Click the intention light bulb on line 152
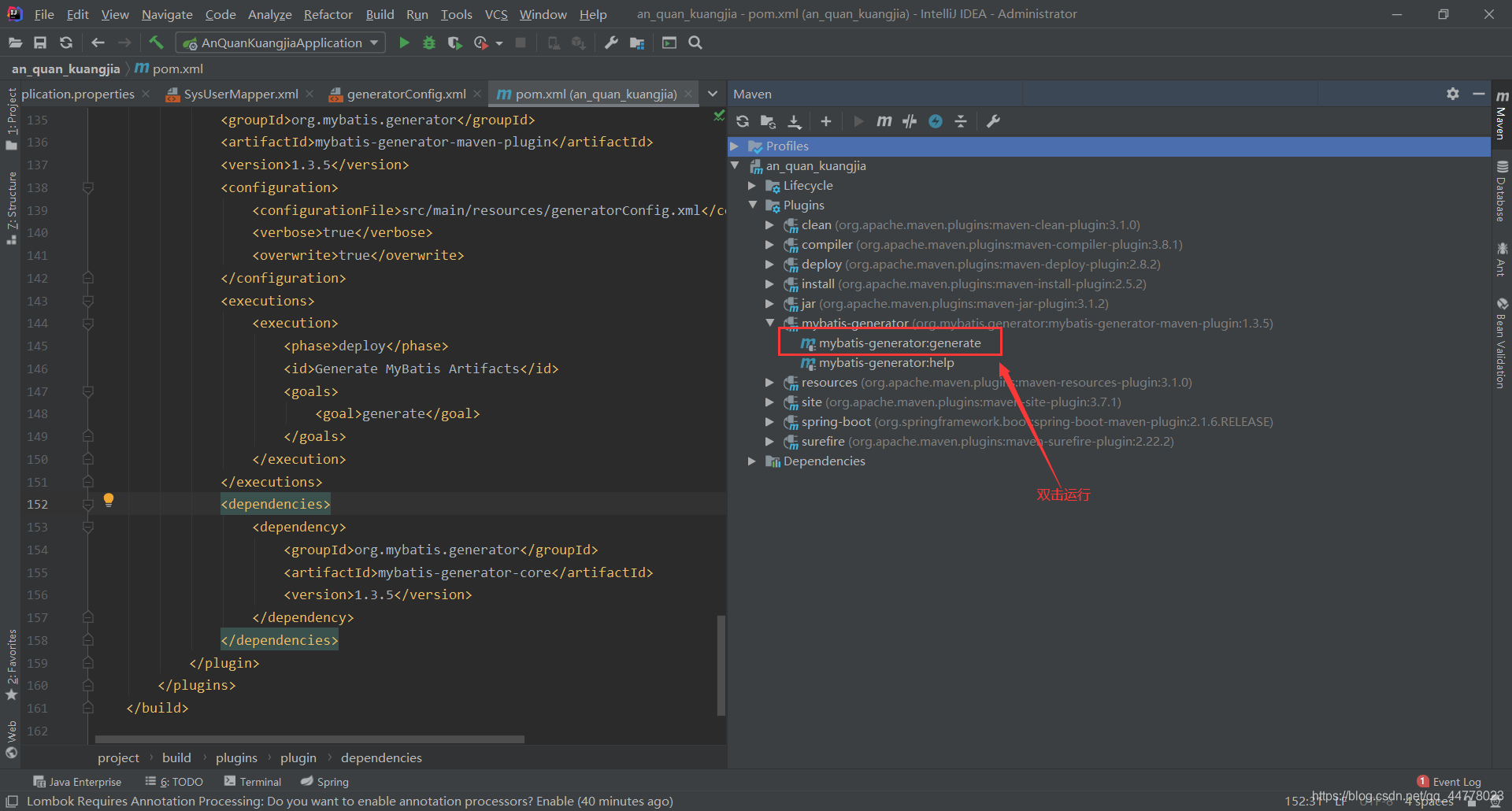Viewport: 1512px width, 811px height. tap(109, 500)
